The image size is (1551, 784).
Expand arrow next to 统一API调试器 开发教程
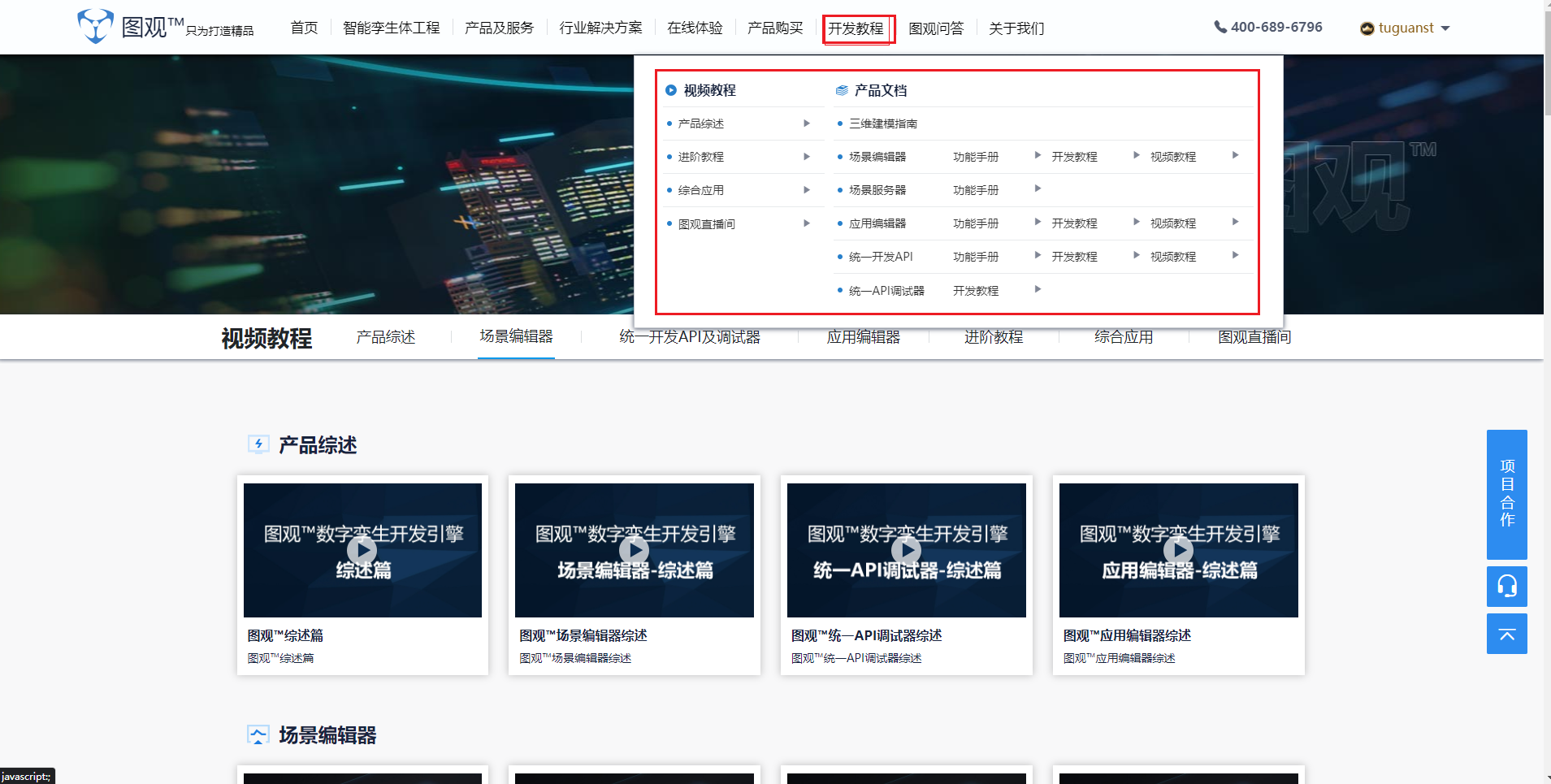coord(1038,289)
